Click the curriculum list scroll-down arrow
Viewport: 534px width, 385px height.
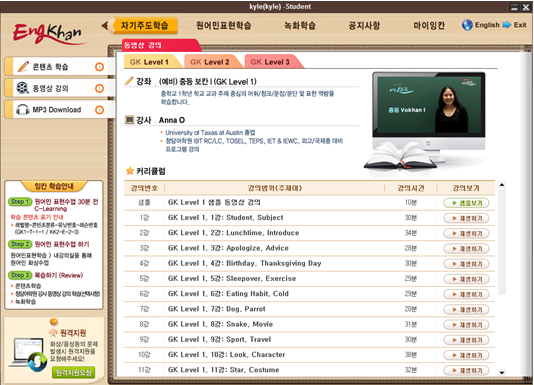point(502,372)
